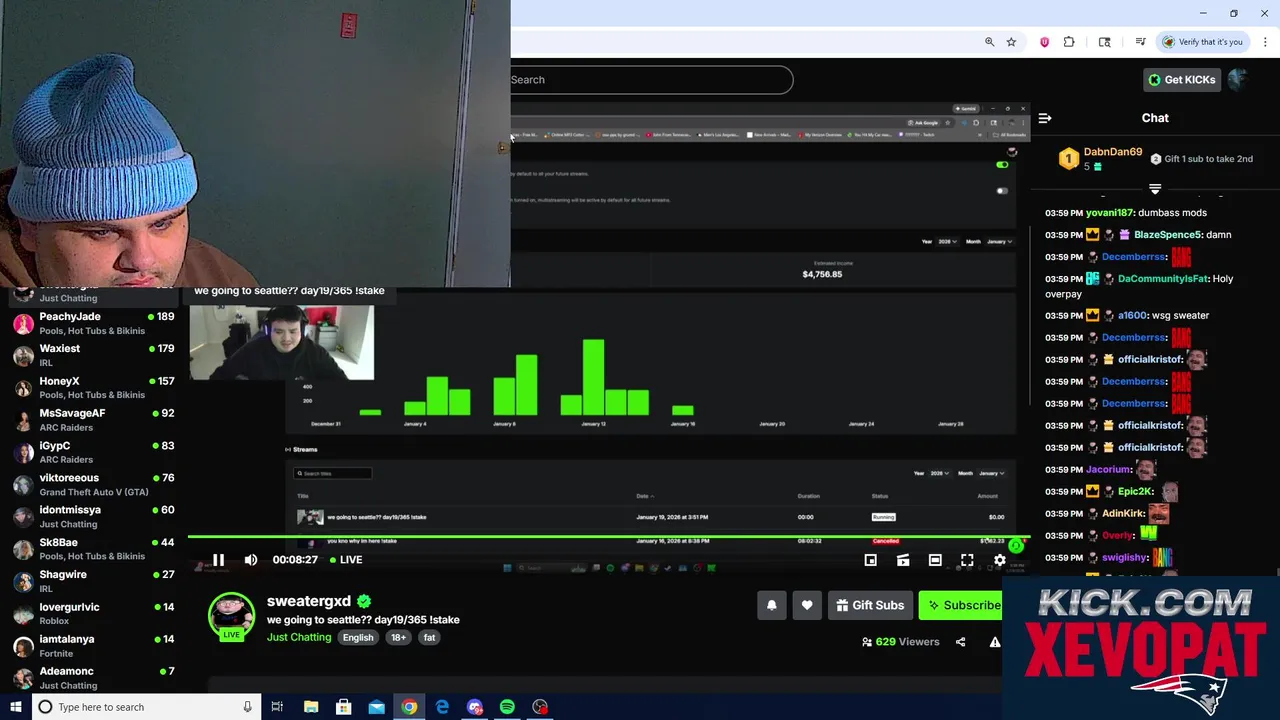Toggle the green switch in streamed dashboard

pos(1002,165)
